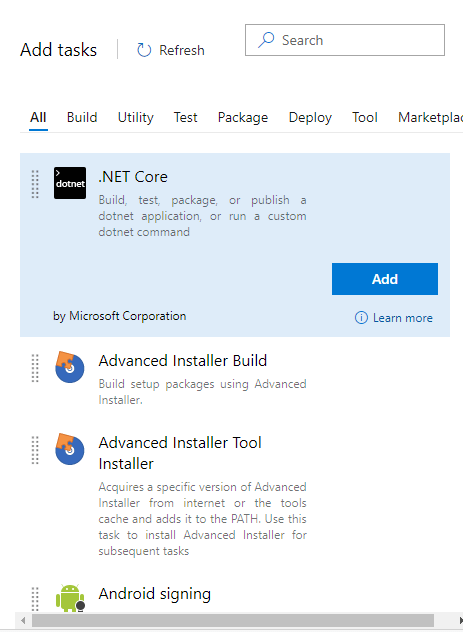The width and height of the screenshot is (463, 632).
Task: Select the .NET Core title
Action: point(133,177)
